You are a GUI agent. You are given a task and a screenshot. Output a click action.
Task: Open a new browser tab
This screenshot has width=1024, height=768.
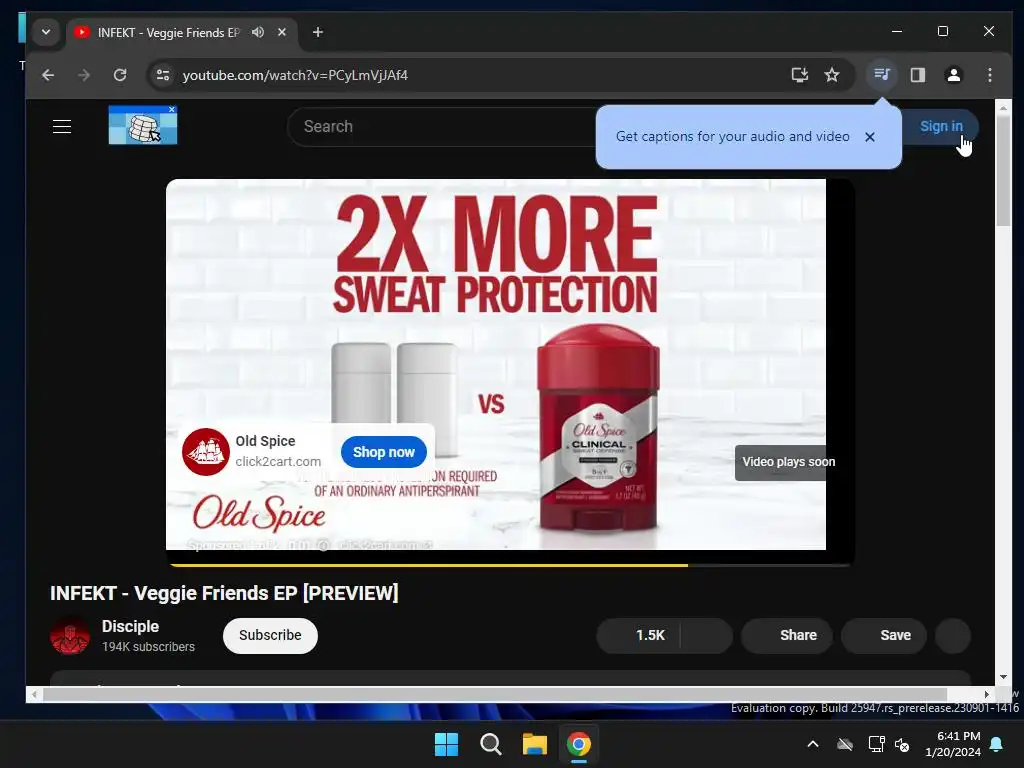pyautogui.click(x=318, y=32)
